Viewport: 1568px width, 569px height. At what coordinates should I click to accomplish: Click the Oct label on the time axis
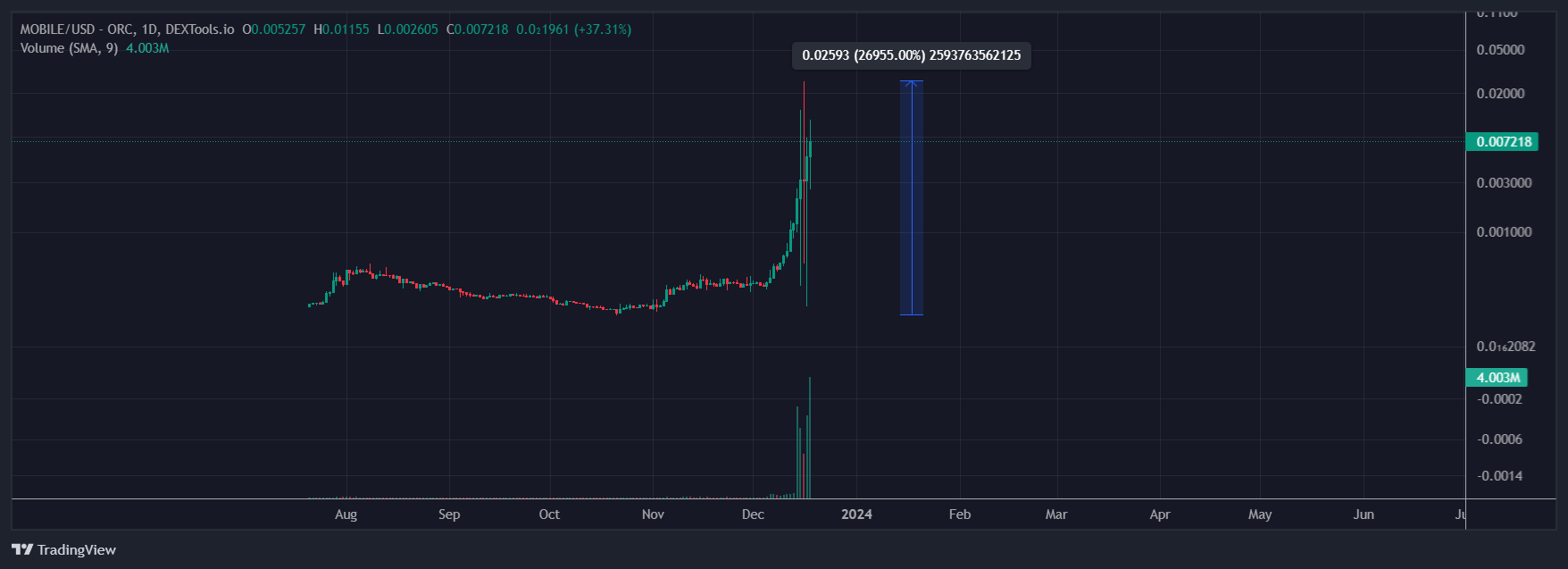[x=549, y=515]
